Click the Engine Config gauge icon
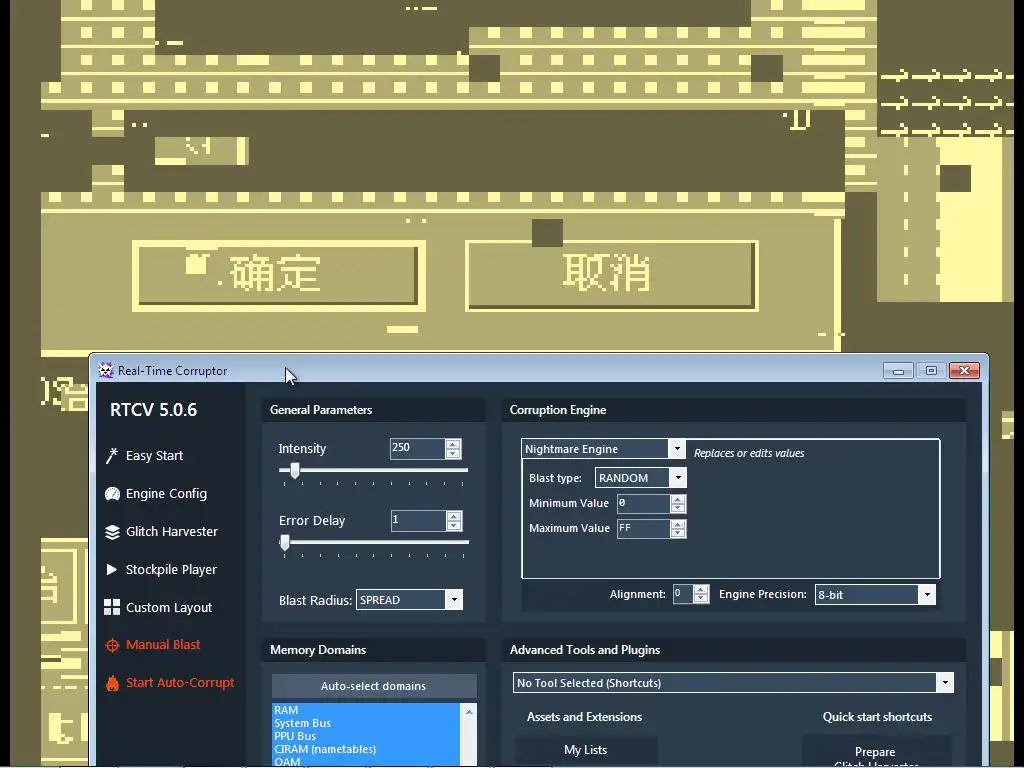Viewport: 1024px width, 768px height. point(112,494)
